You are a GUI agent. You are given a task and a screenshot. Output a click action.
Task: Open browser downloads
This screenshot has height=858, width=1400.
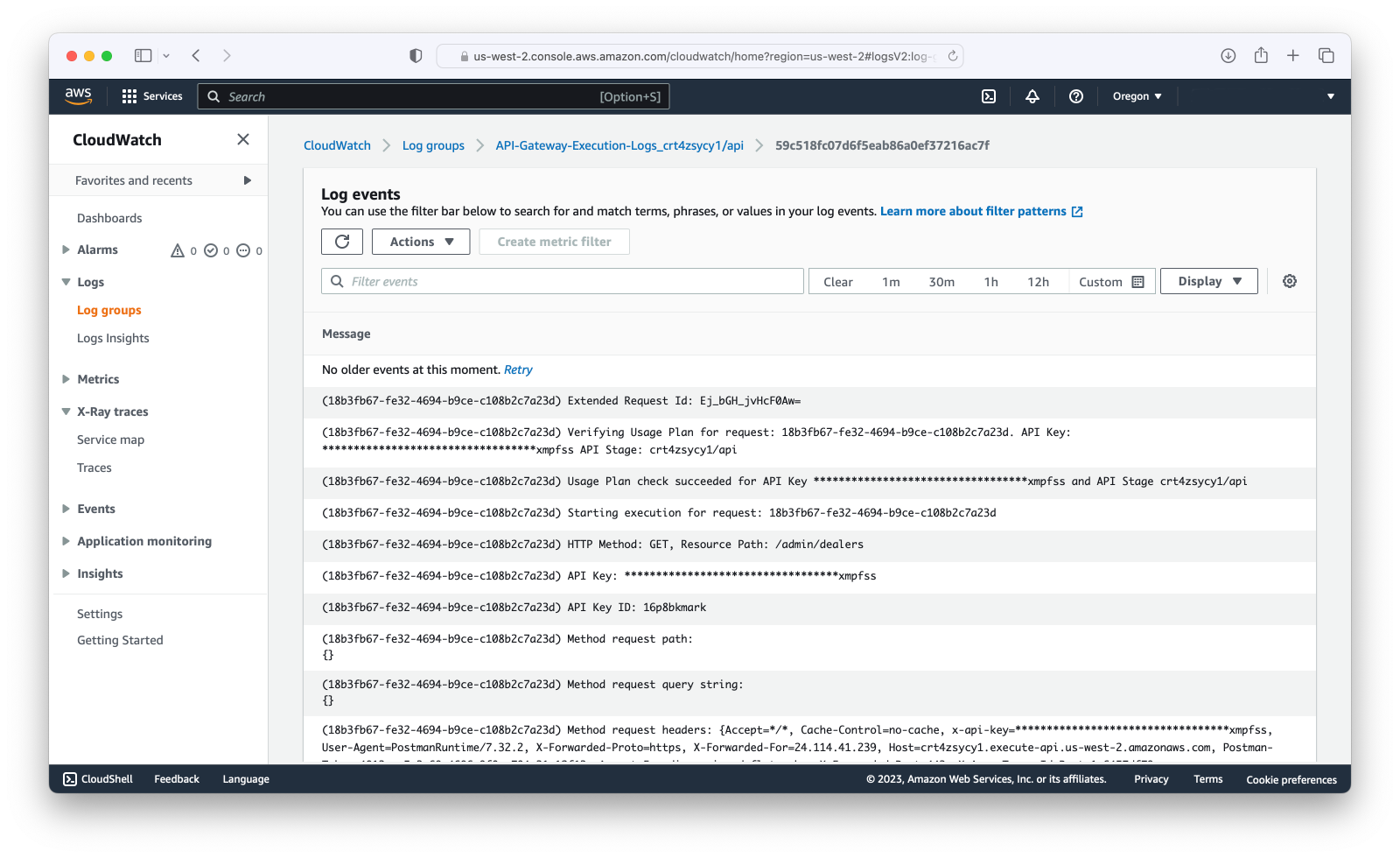[1228, 55]
